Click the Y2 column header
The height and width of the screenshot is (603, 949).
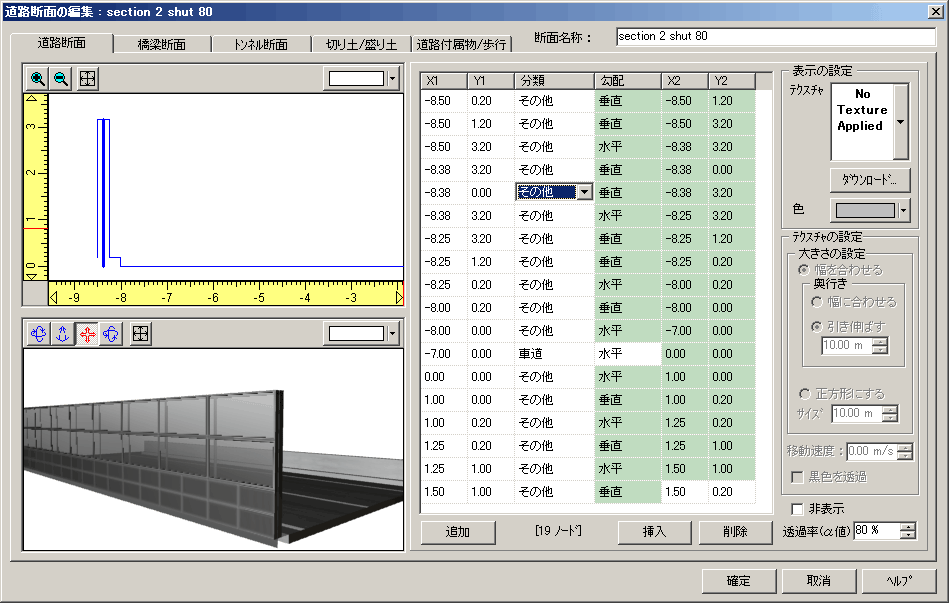click(x=732, y=81)
